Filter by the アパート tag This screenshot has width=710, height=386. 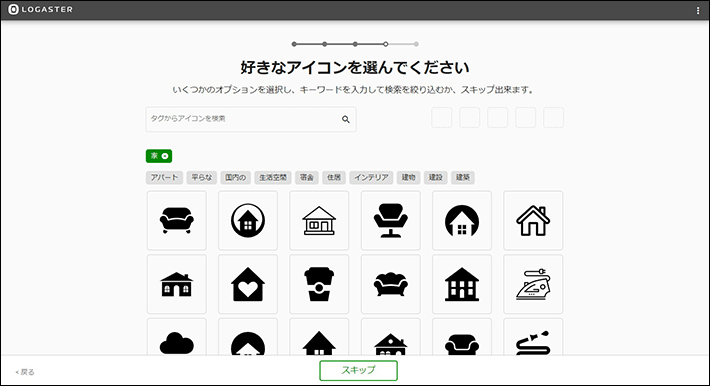coord(164,177)
